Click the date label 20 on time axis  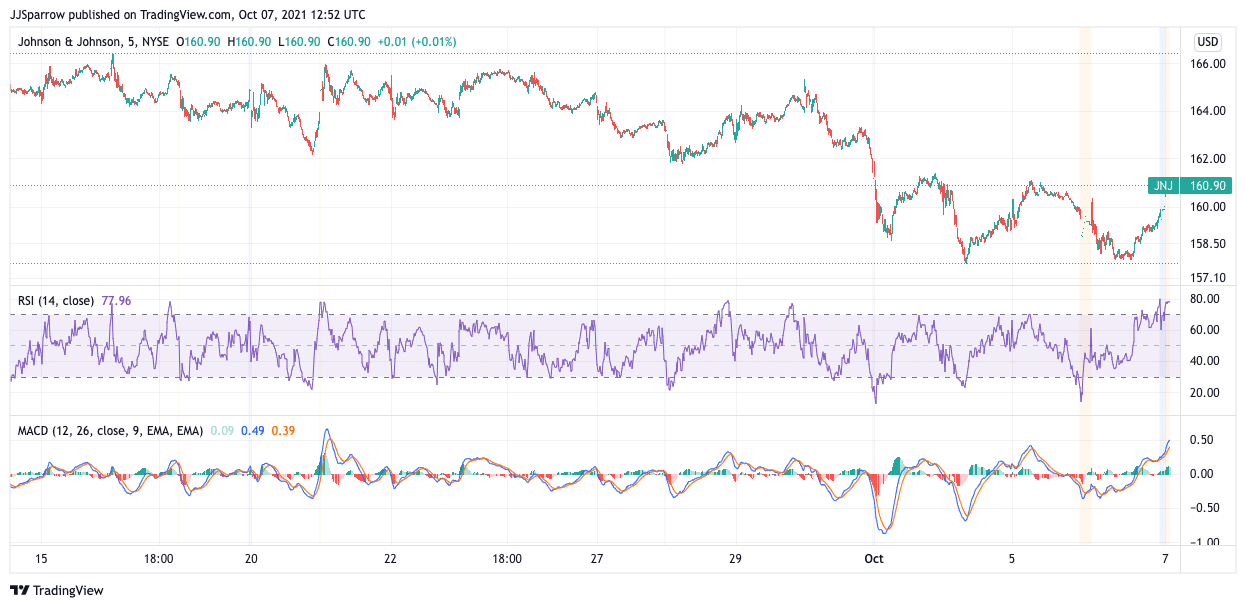point(251,559)
